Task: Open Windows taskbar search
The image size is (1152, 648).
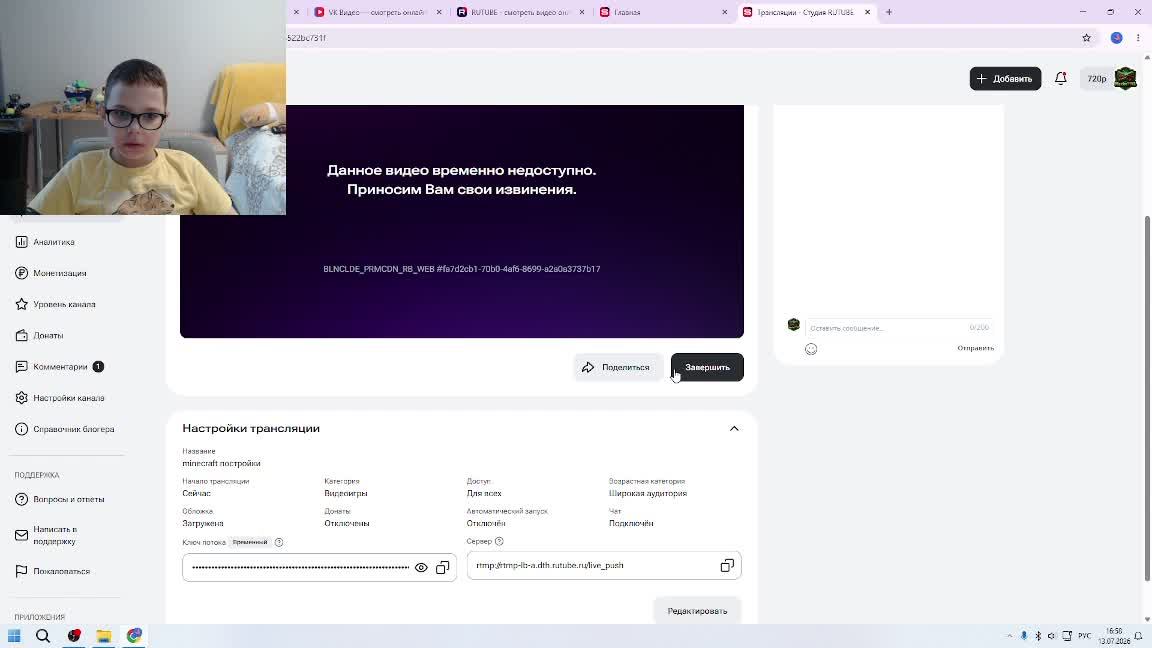Action: click(43, 636)
